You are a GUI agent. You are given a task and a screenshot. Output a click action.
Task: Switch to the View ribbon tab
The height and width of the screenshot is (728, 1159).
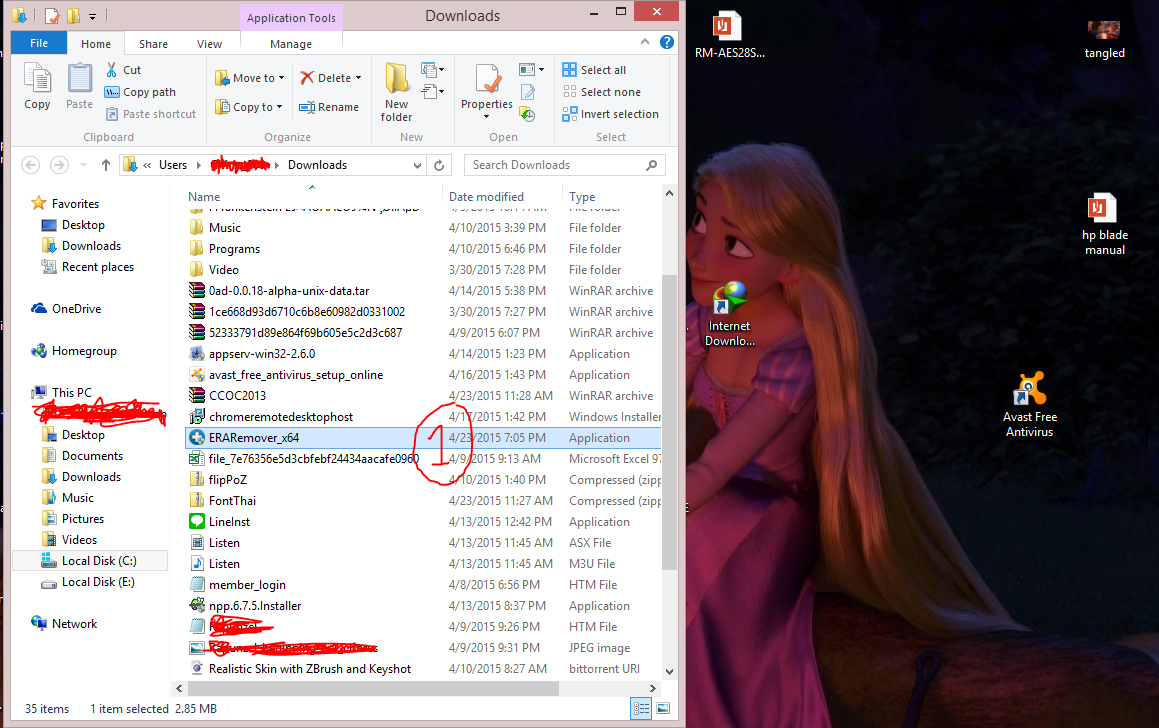tap(209, 44)
